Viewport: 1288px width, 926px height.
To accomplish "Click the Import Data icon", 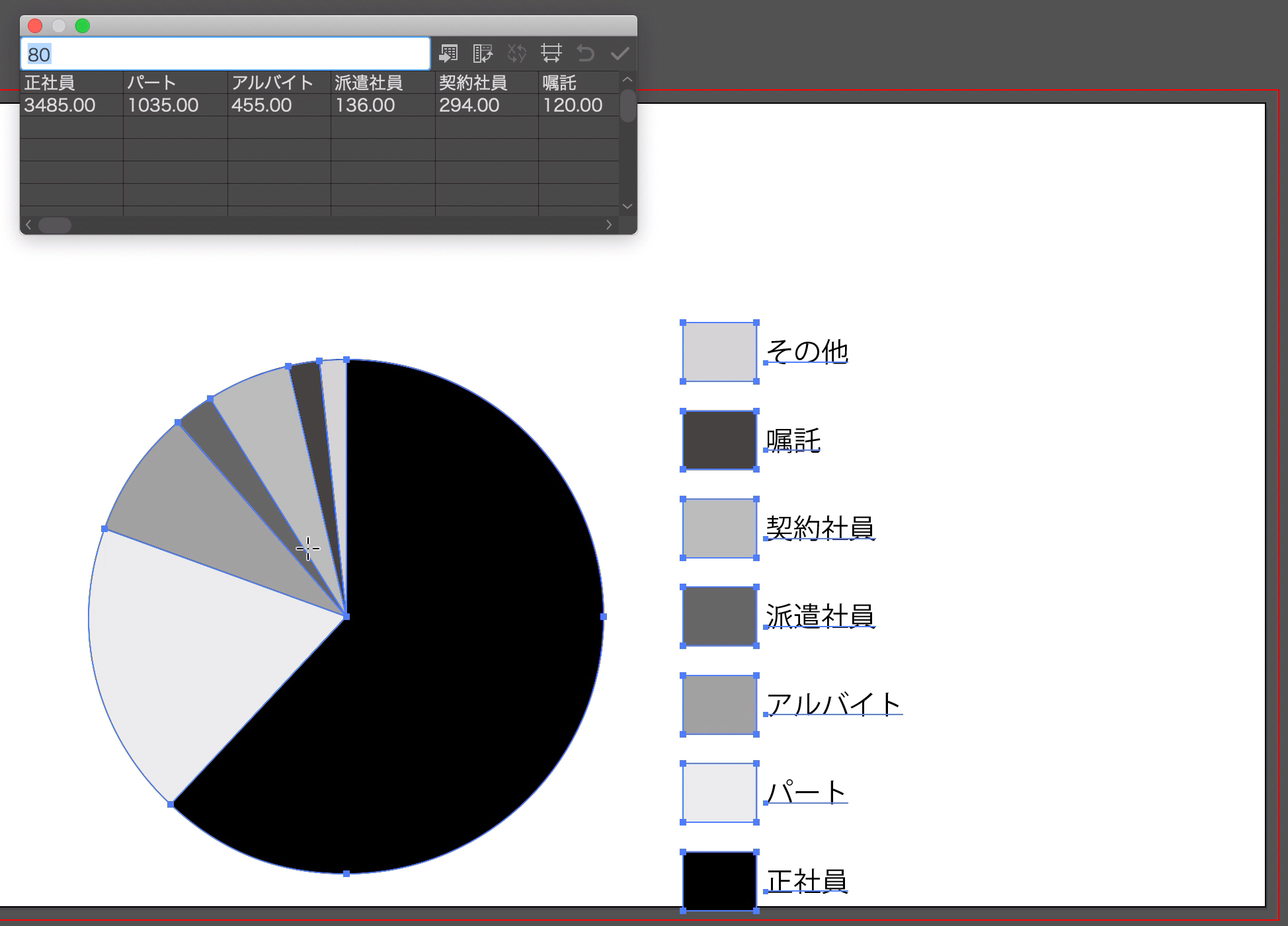I will (449, 54).
